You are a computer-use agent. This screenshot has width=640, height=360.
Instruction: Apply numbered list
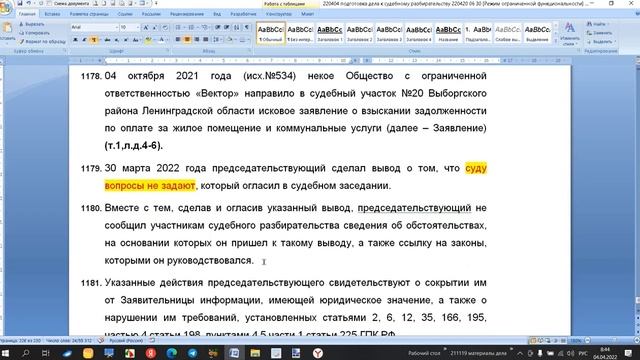(192, 27)
